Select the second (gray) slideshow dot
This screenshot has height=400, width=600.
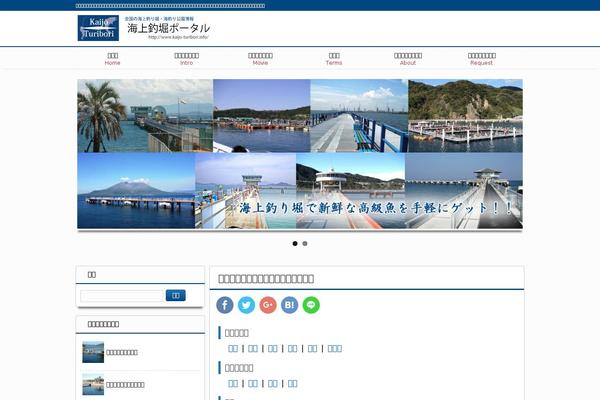coord(305,243)
